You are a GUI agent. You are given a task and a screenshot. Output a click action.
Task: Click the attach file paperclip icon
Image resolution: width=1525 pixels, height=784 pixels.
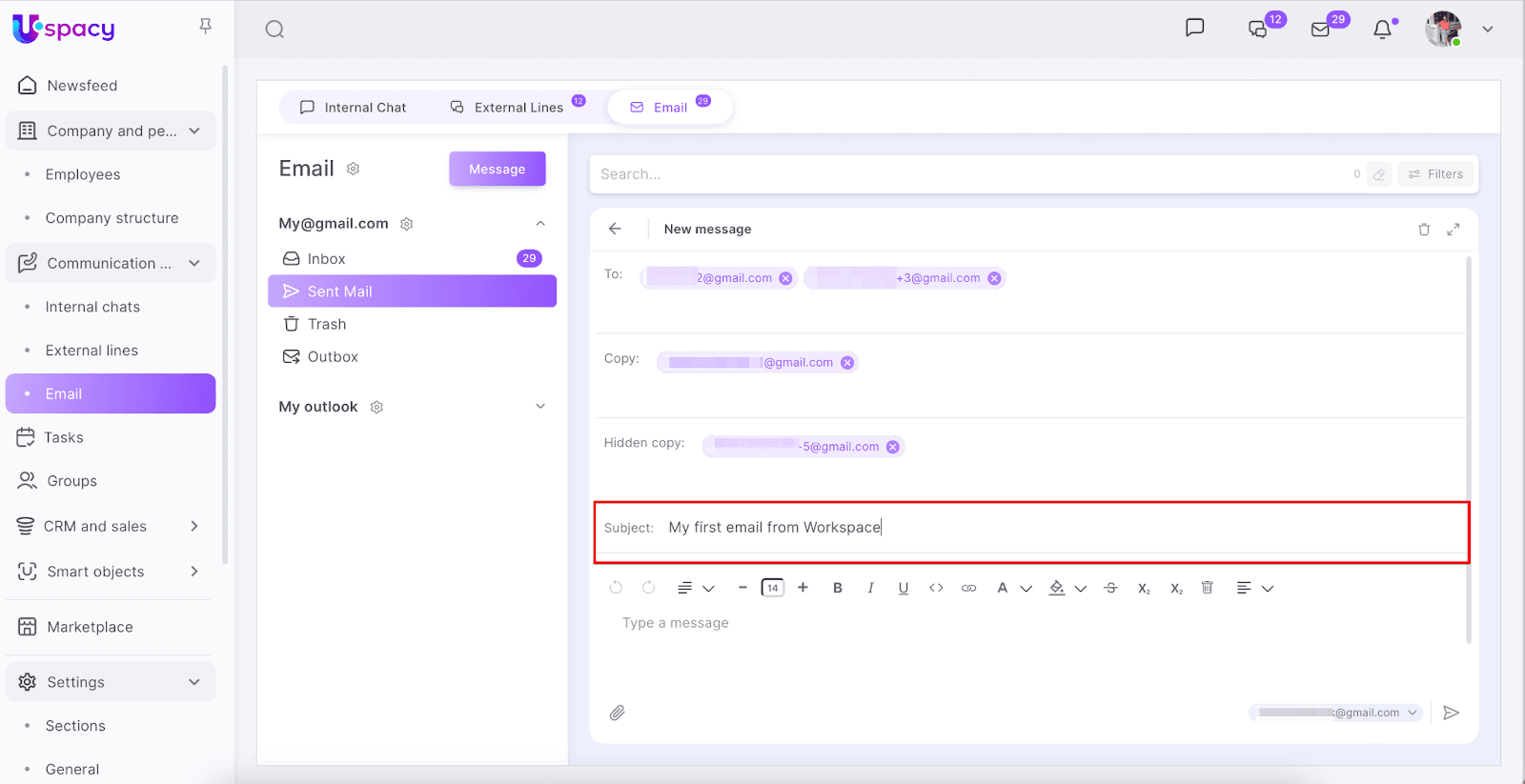[x=618, y=713]
